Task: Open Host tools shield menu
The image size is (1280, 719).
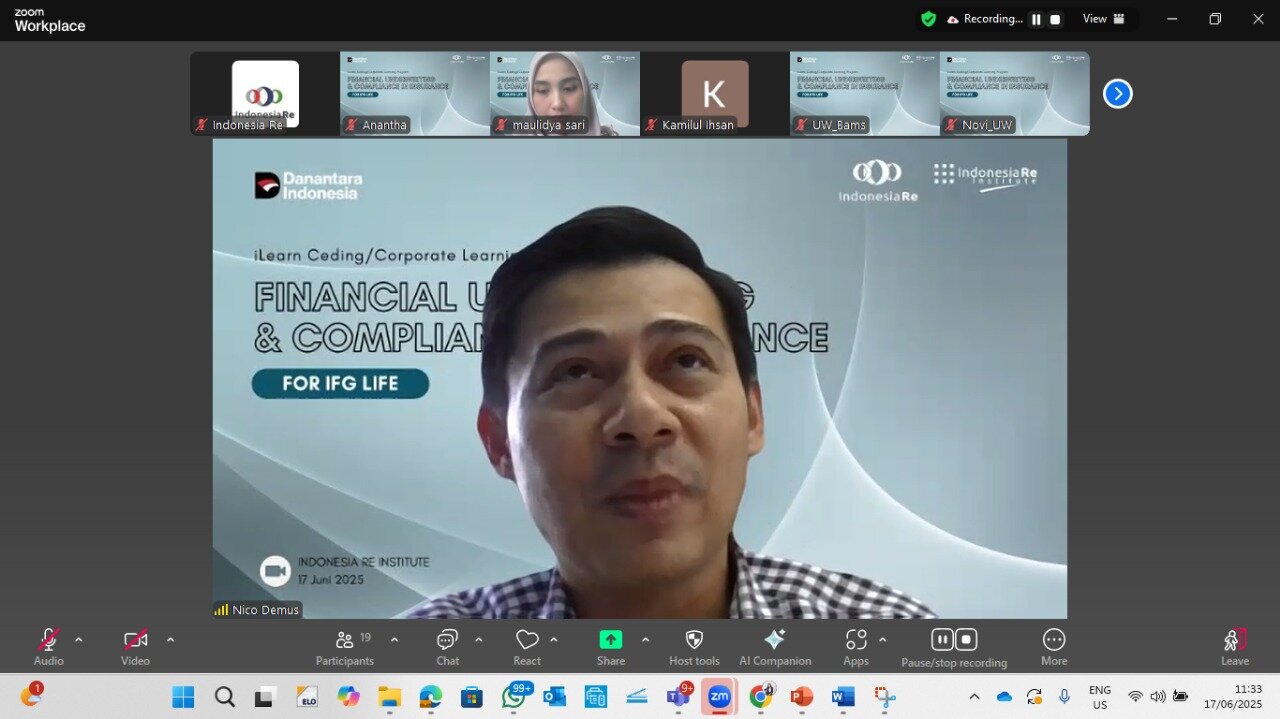Action: click(x=694, y=646)
